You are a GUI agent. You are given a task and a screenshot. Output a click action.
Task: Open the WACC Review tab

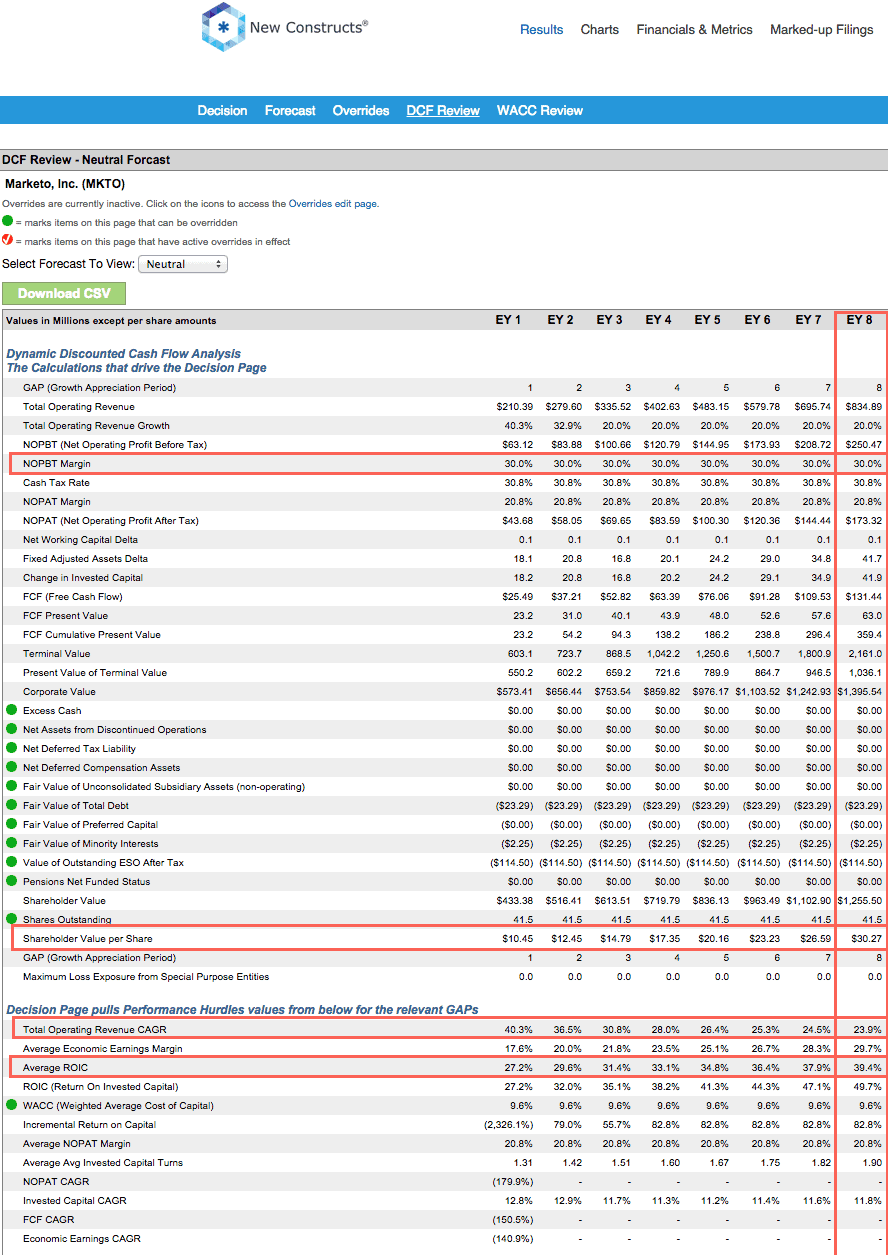[x=540, y=111]
